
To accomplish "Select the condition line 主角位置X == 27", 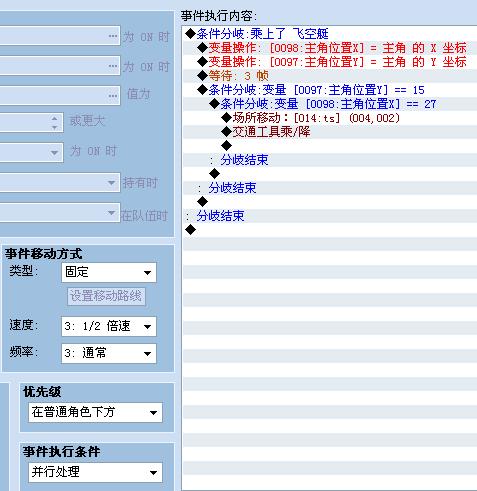I will point(330,104).
